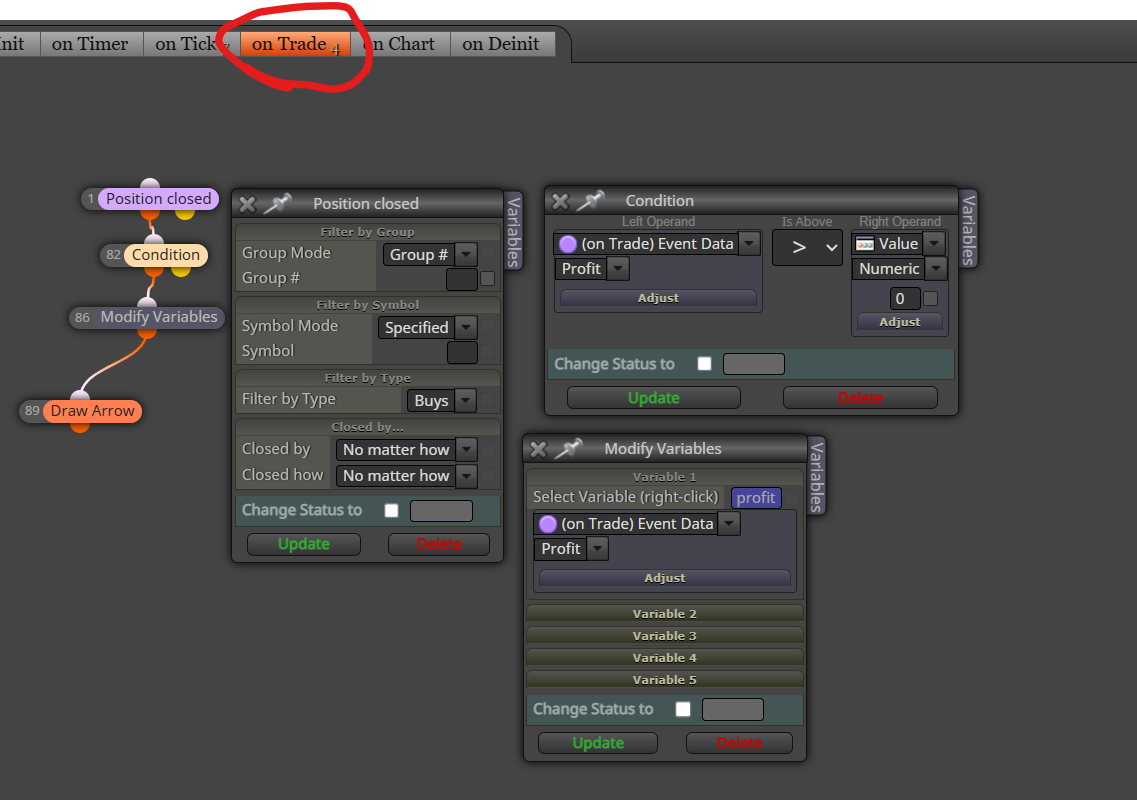Image resolution: width=1137 pixels, height=800 pixels.
Task: Click the orange bottom connector of Draw Arrow node
Action: (80, 426)
